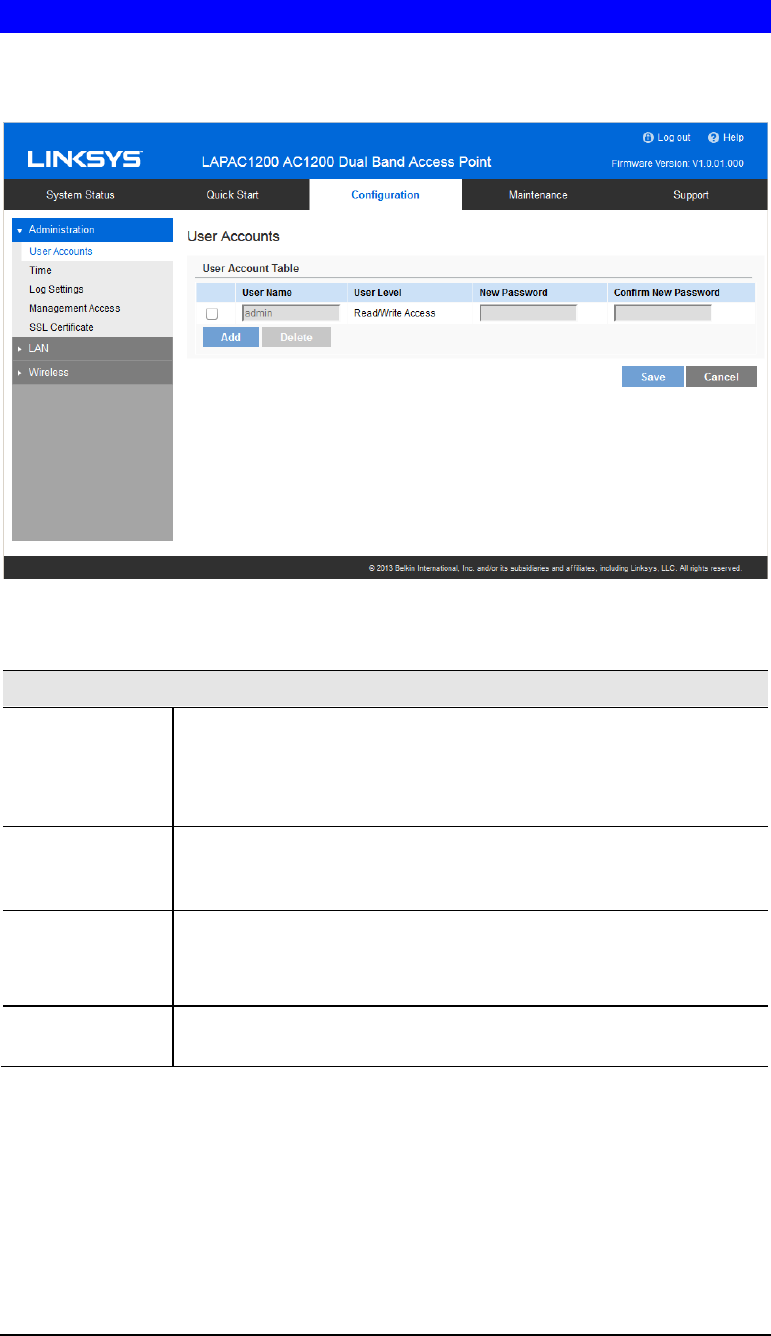Cancel the user account changes
The height and width of the screenshot is (1336, 771).
point(721,377)
